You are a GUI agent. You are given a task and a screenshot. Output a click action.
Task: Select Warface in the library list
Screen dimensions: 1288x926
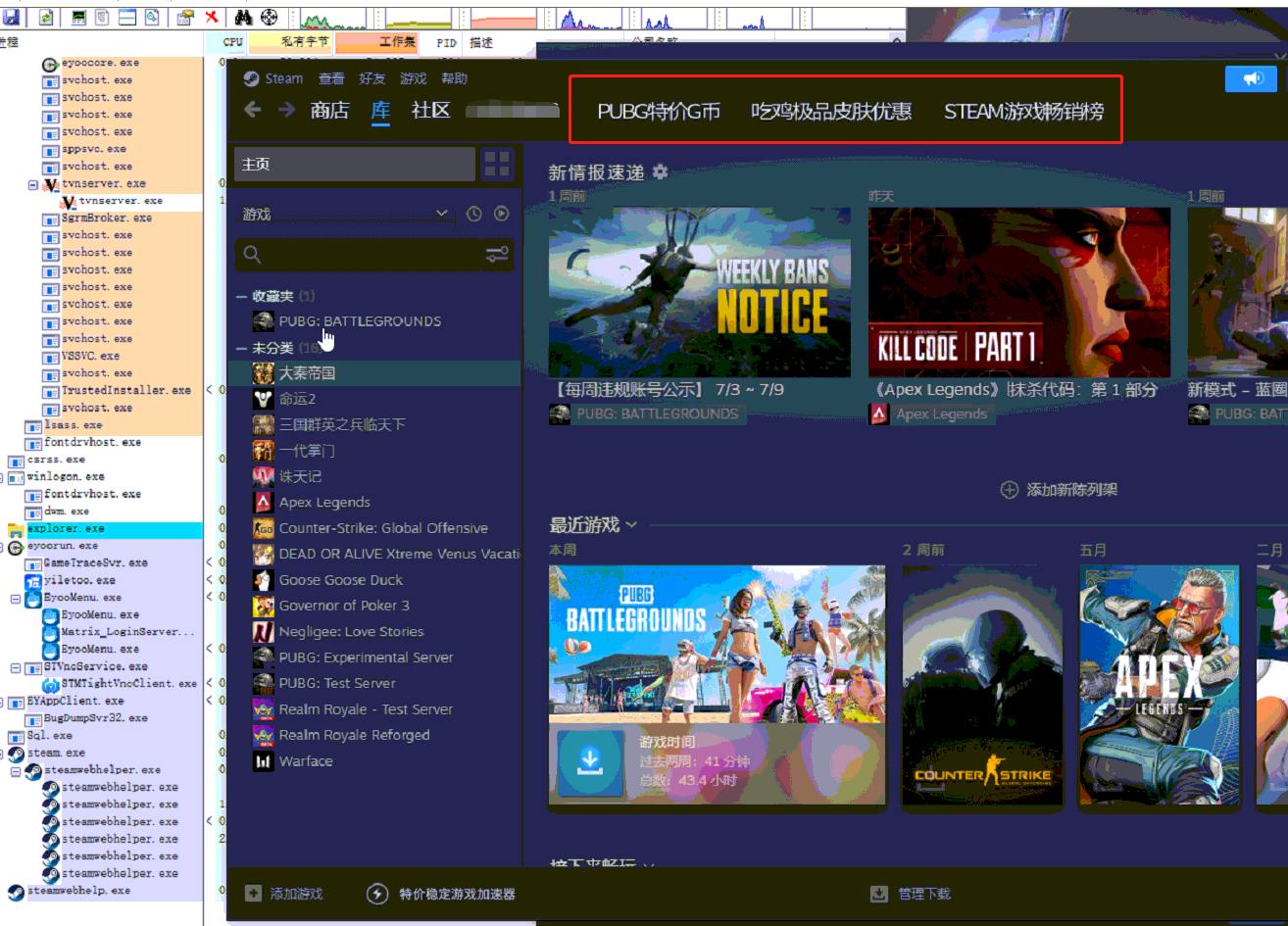pos(306,761)
